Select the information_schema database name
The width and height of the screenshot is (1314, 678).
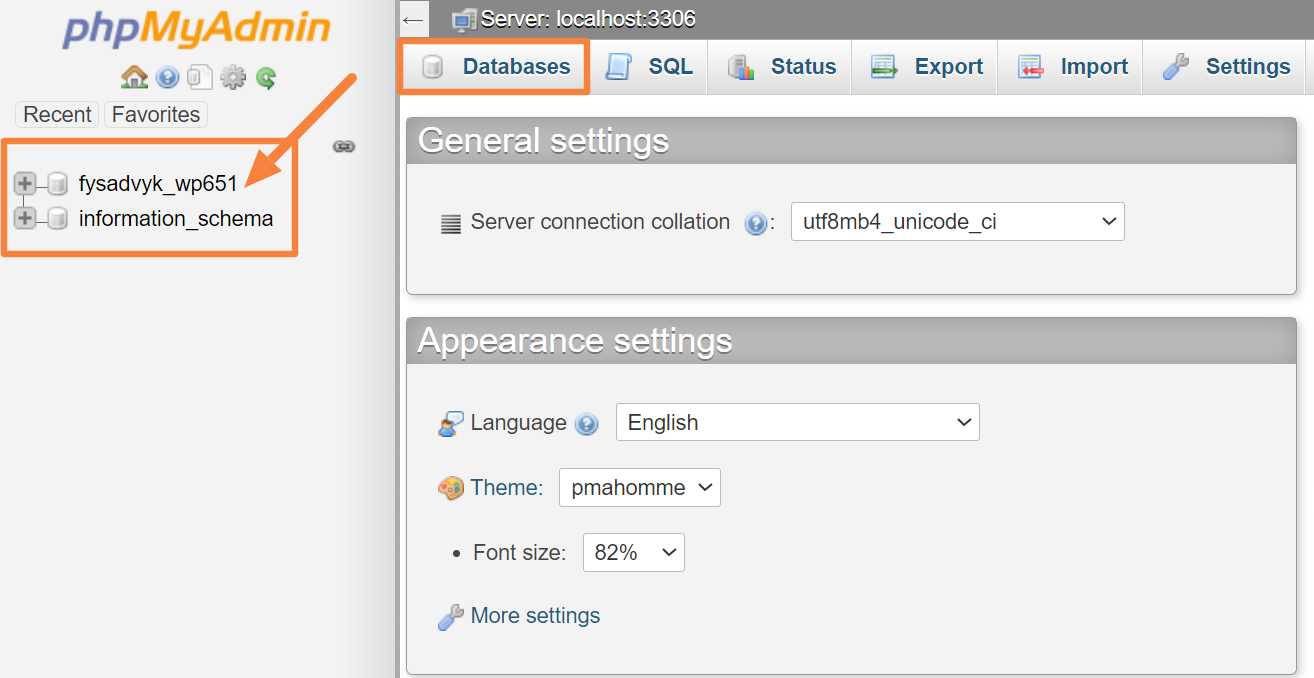tap(176, 218)
